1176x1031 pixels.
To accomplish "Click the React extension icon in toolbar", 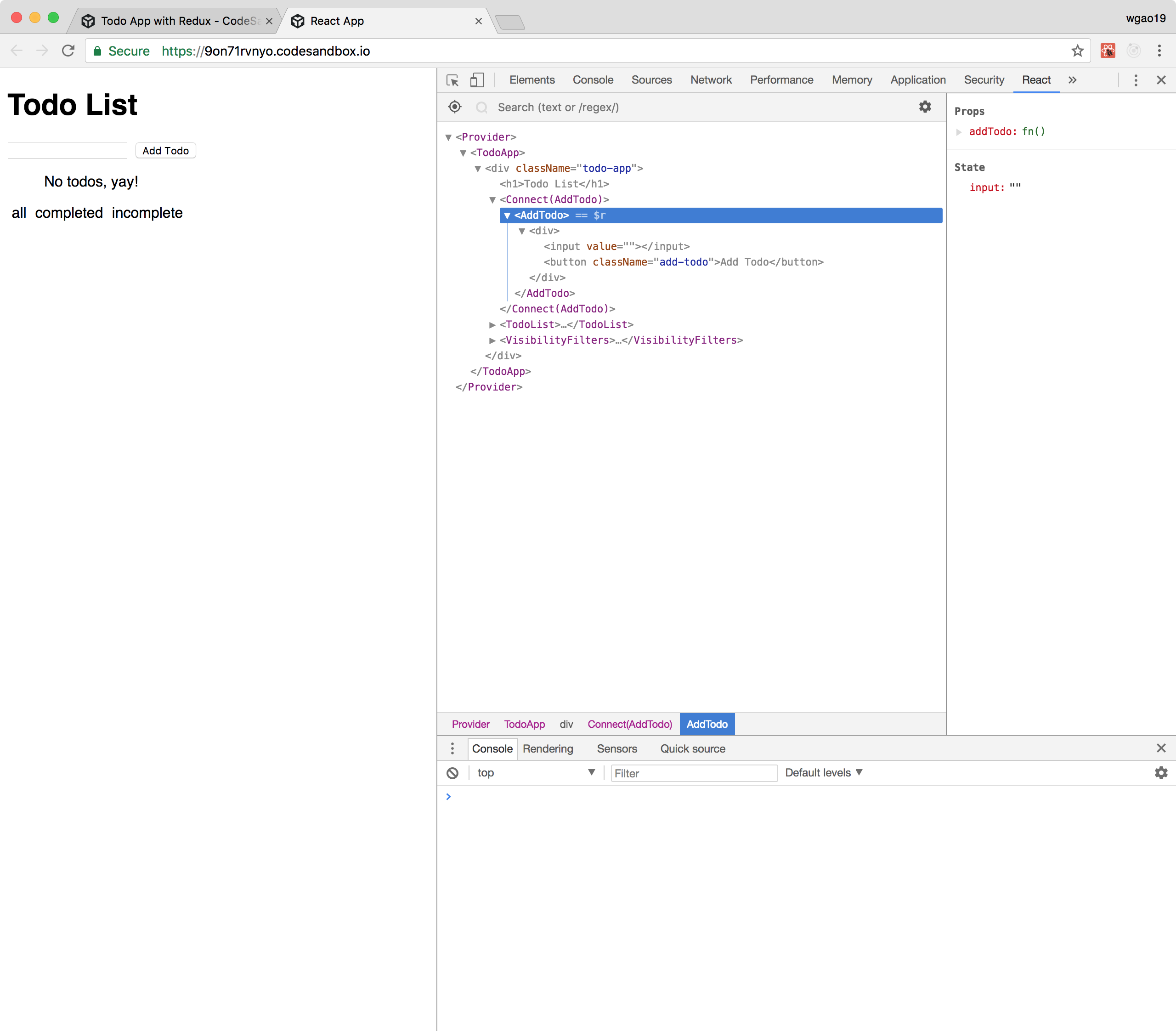I will pos(1108,51).
